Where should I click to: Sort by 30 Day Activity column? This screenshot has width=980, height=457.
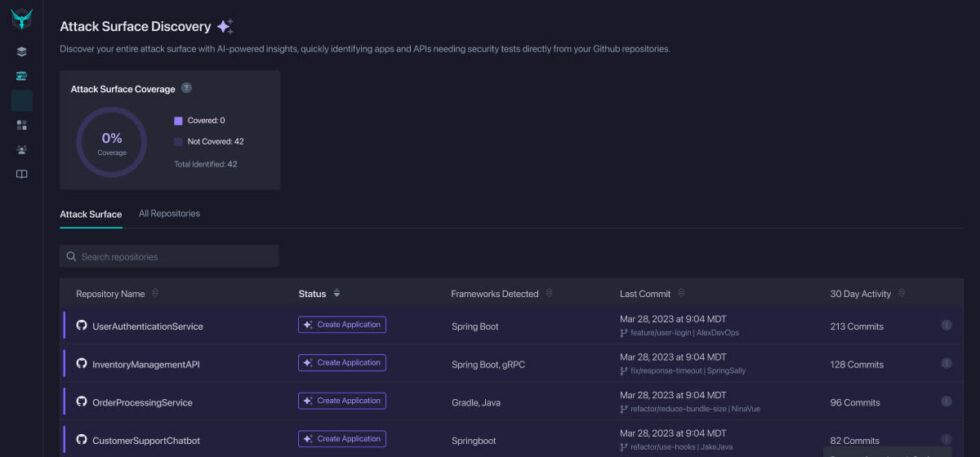901,293
